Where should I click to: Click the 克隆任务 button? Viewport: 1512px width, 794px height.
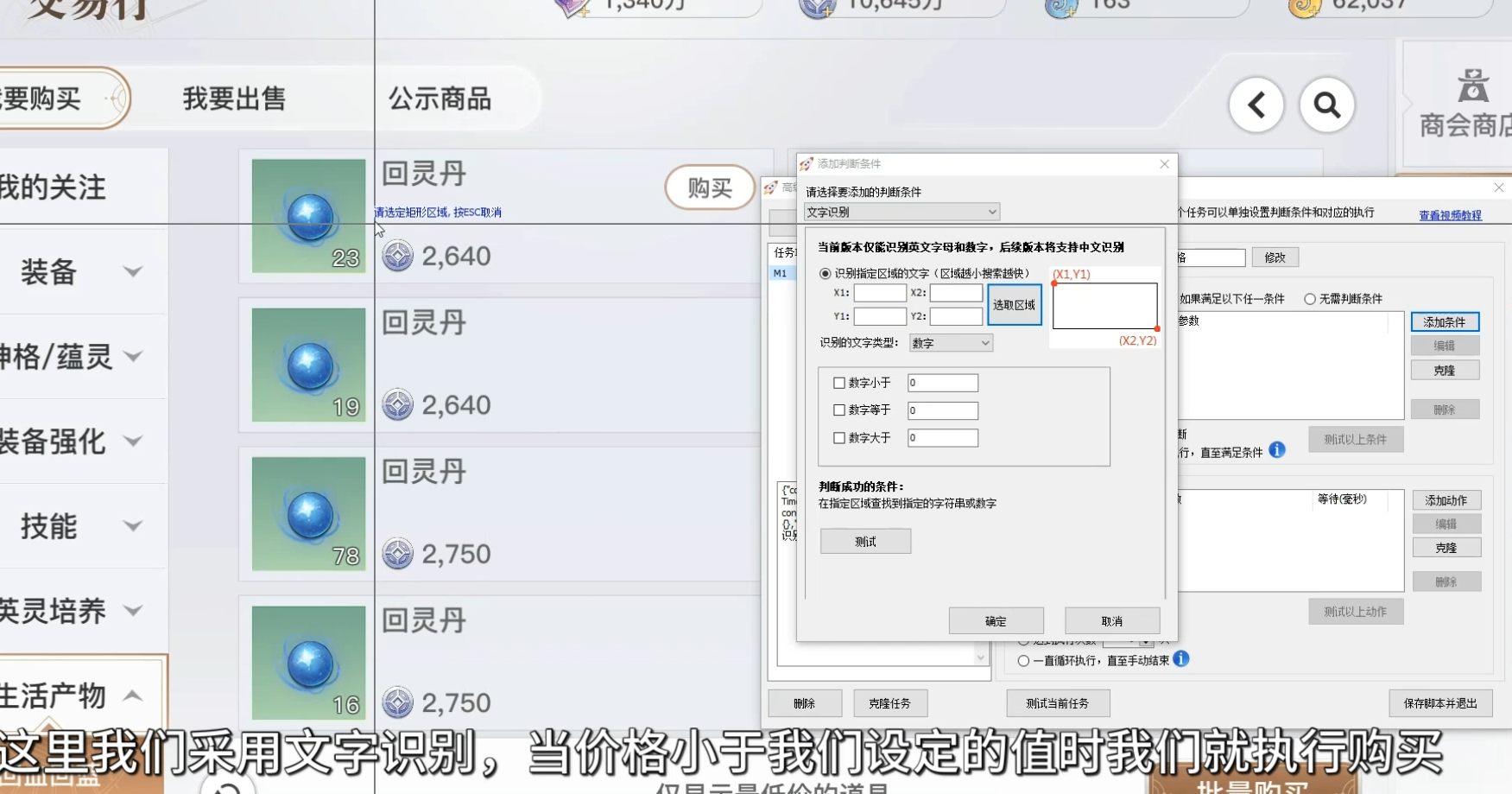point(890,703)
